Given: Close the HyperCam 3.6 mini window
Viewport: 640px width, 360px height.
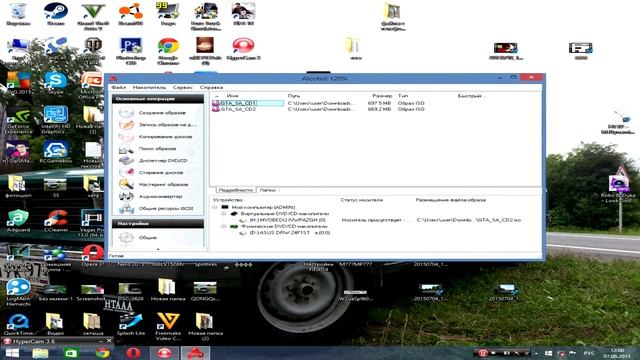Looking at the screenshot, I should [109, 341].
